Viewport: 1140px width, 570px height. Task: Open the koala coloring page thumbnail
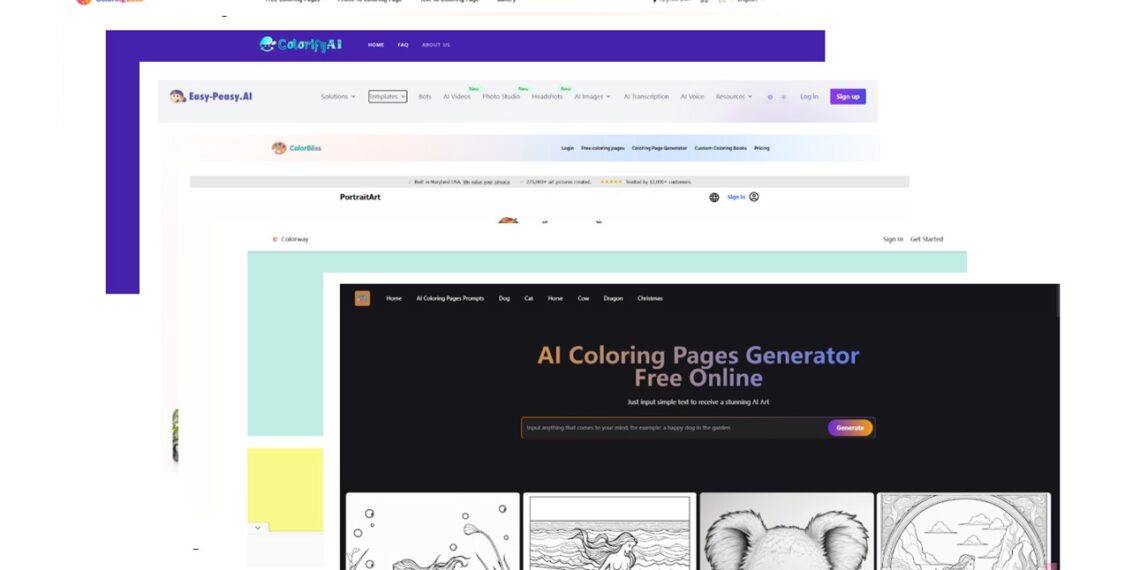[787, 531]
